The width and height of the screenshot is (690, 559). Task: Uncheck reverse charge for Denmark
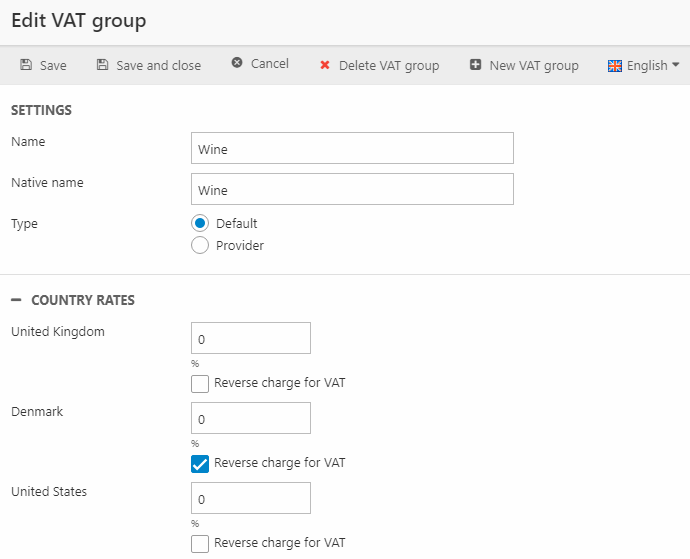pyautogui.click(x=200, y=463)
